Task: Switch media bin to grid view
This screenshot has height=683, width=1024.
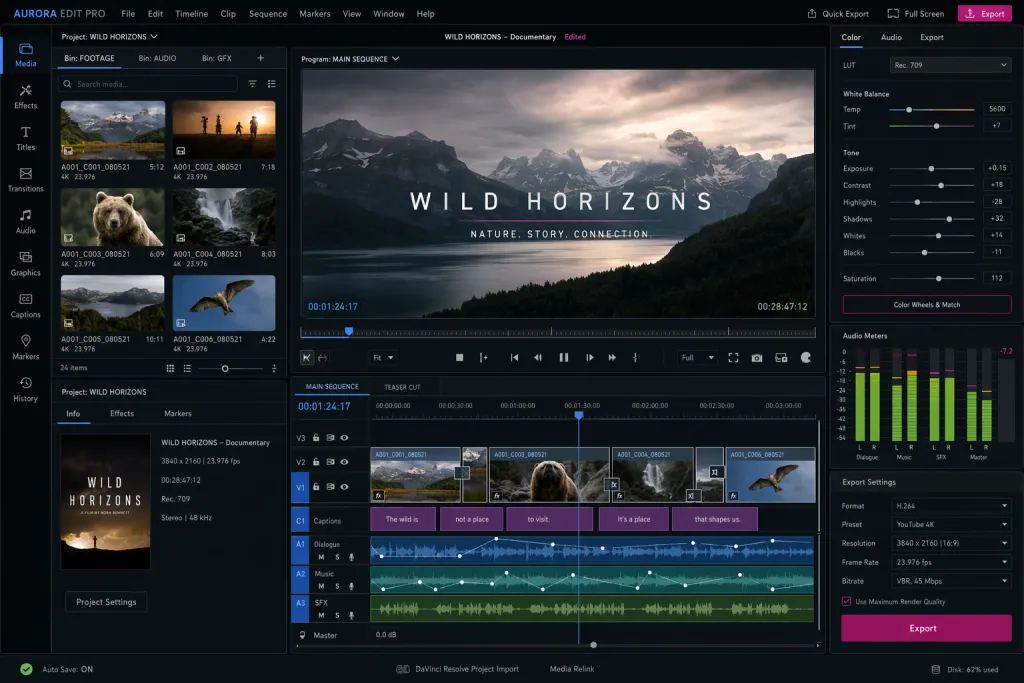Action: (170, 368)
